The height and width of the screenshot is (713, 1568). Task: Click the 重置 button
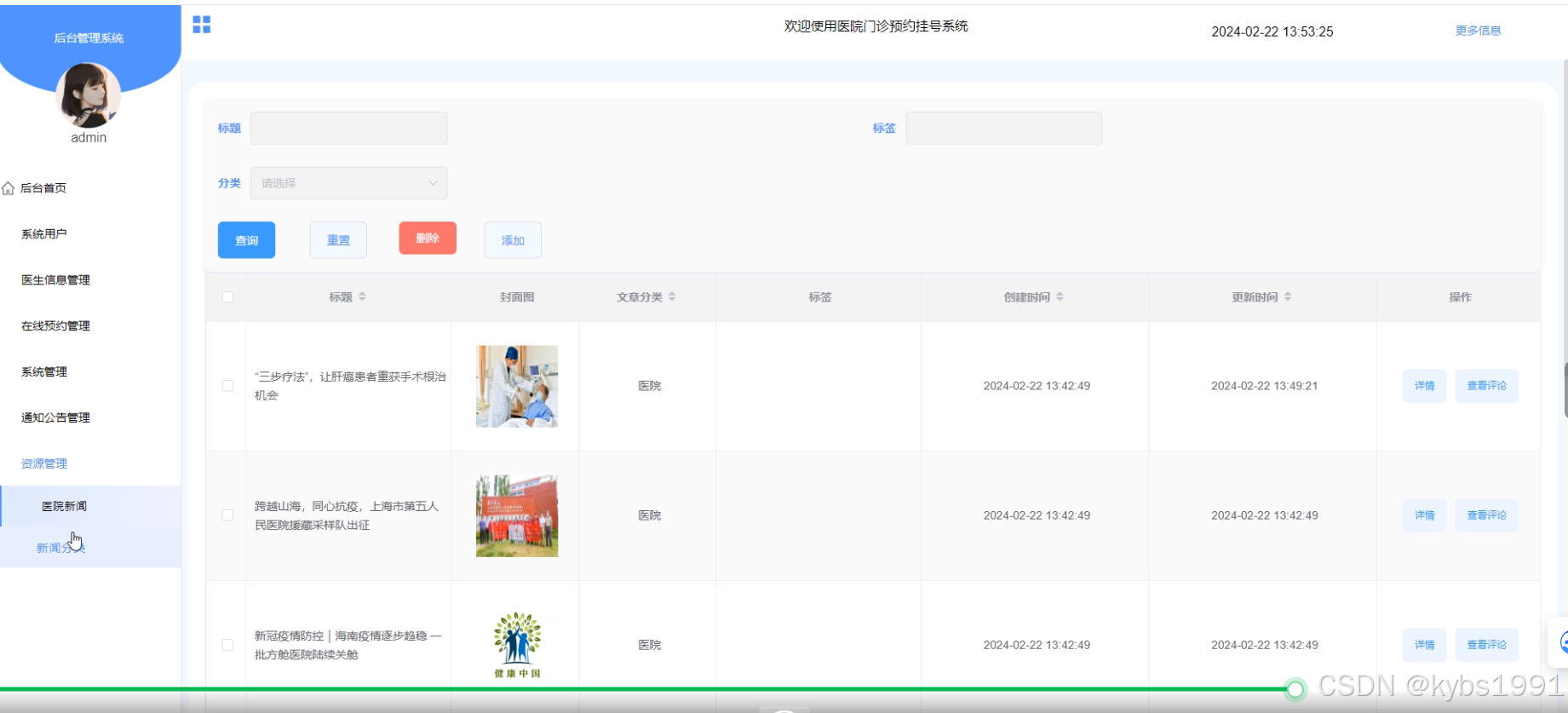(338, 240)
